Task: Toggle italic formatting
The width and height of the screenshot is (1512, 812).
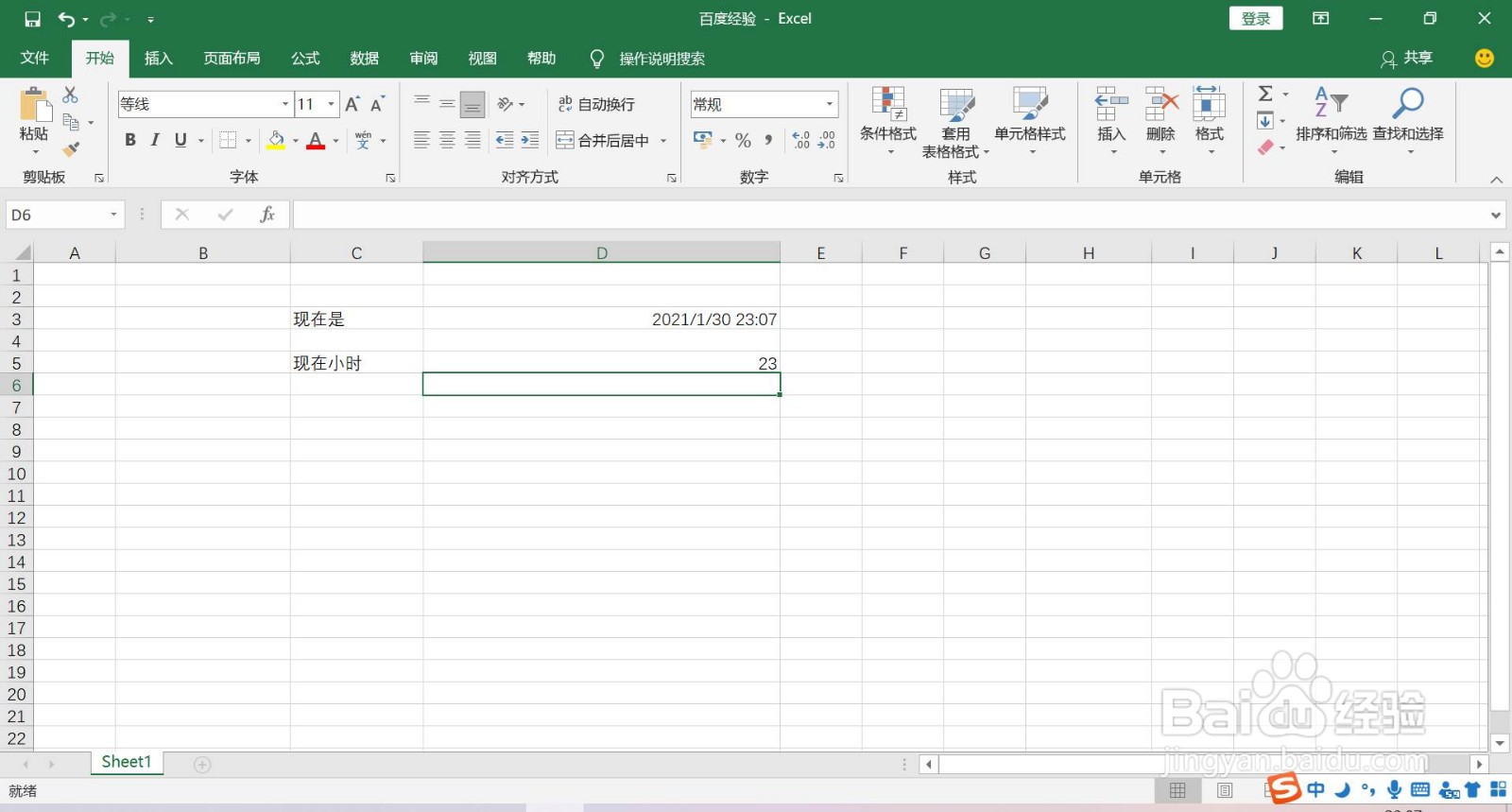Action: (x=155, y=140)
